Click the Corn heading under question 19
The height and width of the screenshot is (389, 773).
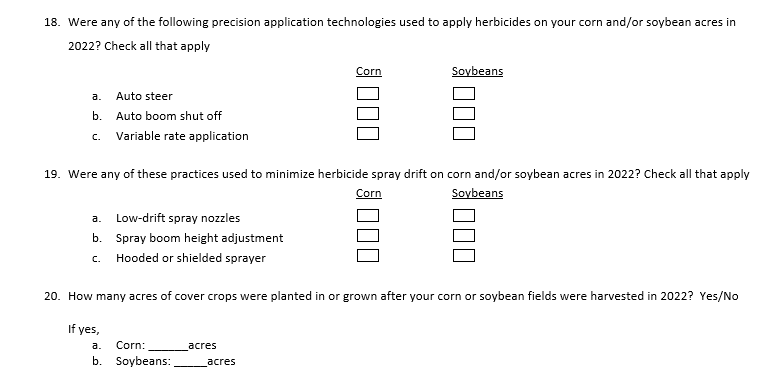pyautogui.click(x=369, y=193)
